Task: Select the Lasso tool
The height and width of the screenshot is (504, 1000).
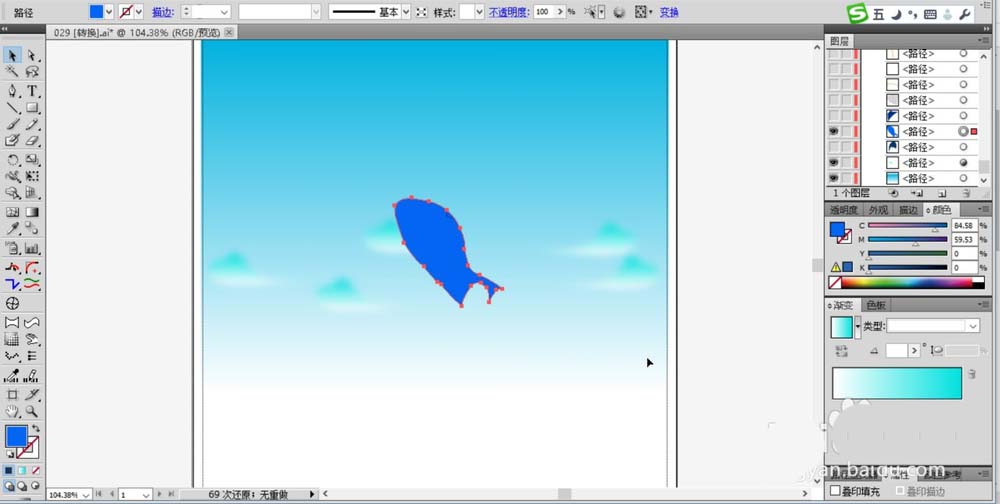Action: tap(32, 71)
